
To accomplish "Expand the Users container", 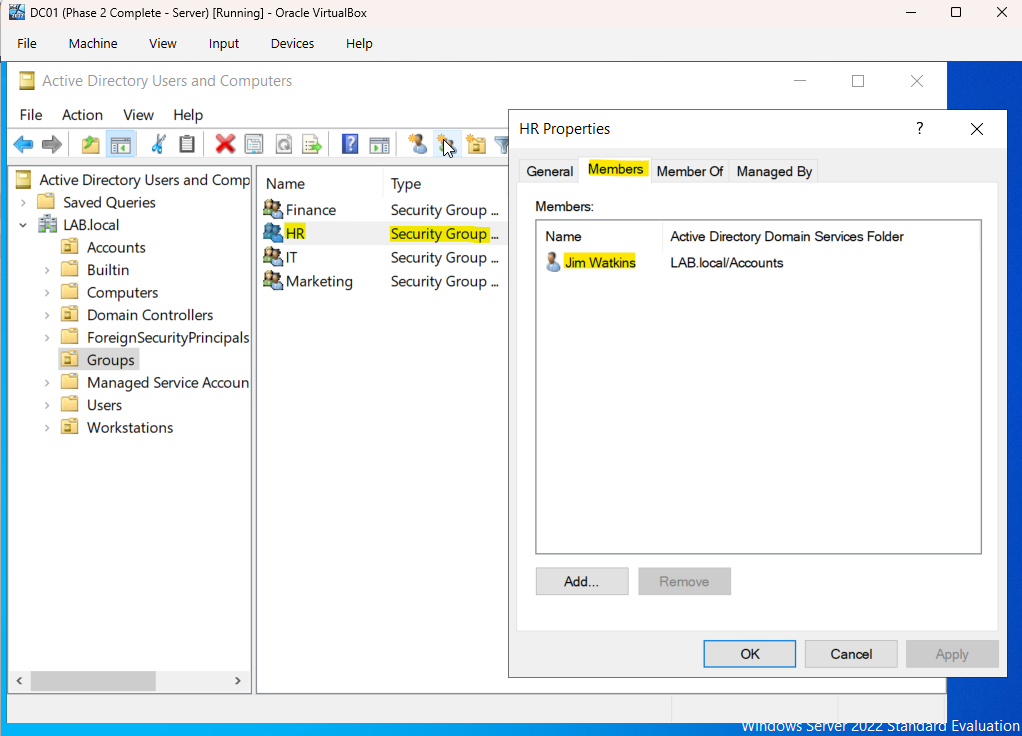I will [x=47, y=405].
